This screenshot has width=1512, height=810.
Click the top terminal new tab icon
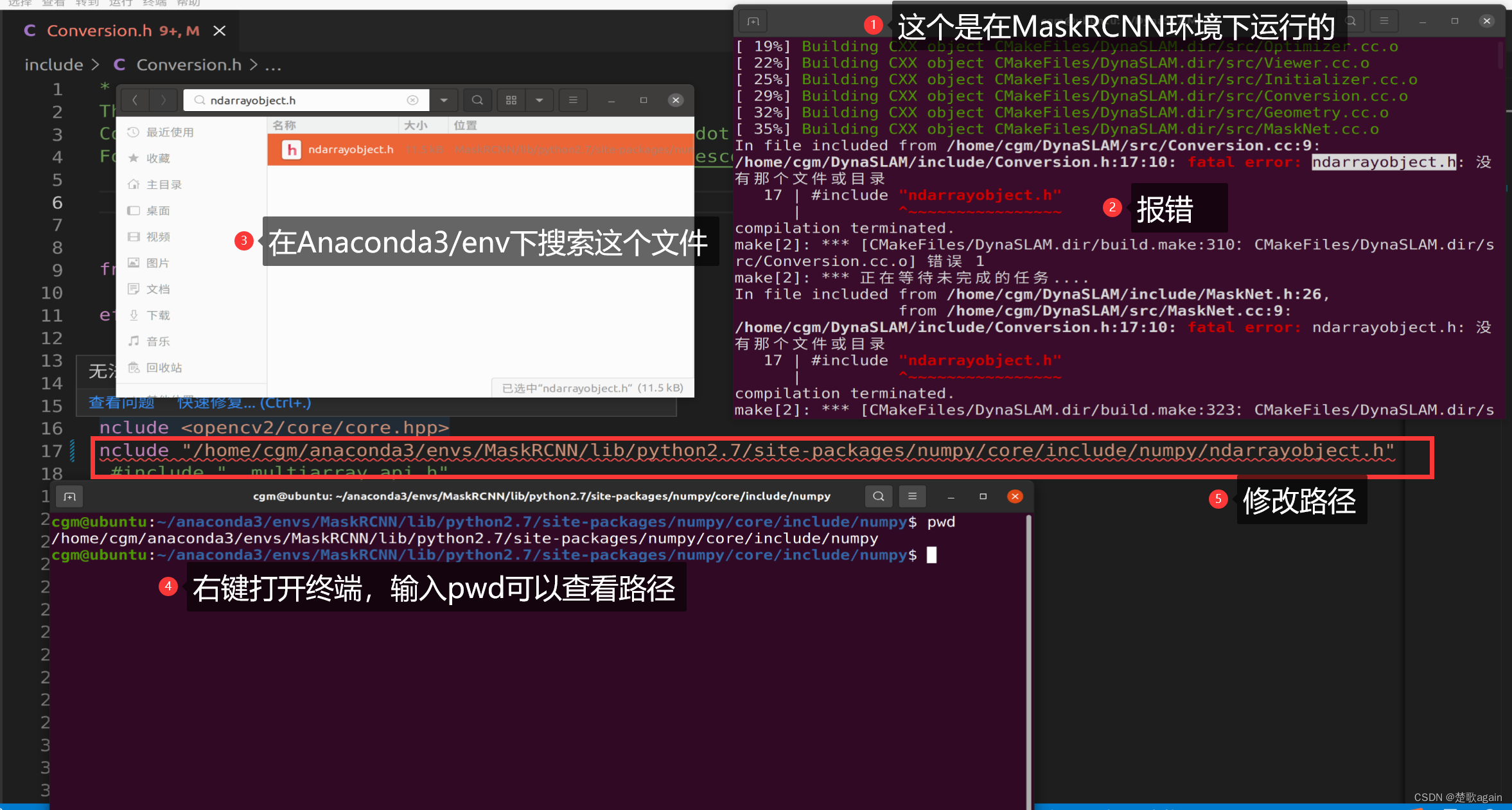(753, 21)
